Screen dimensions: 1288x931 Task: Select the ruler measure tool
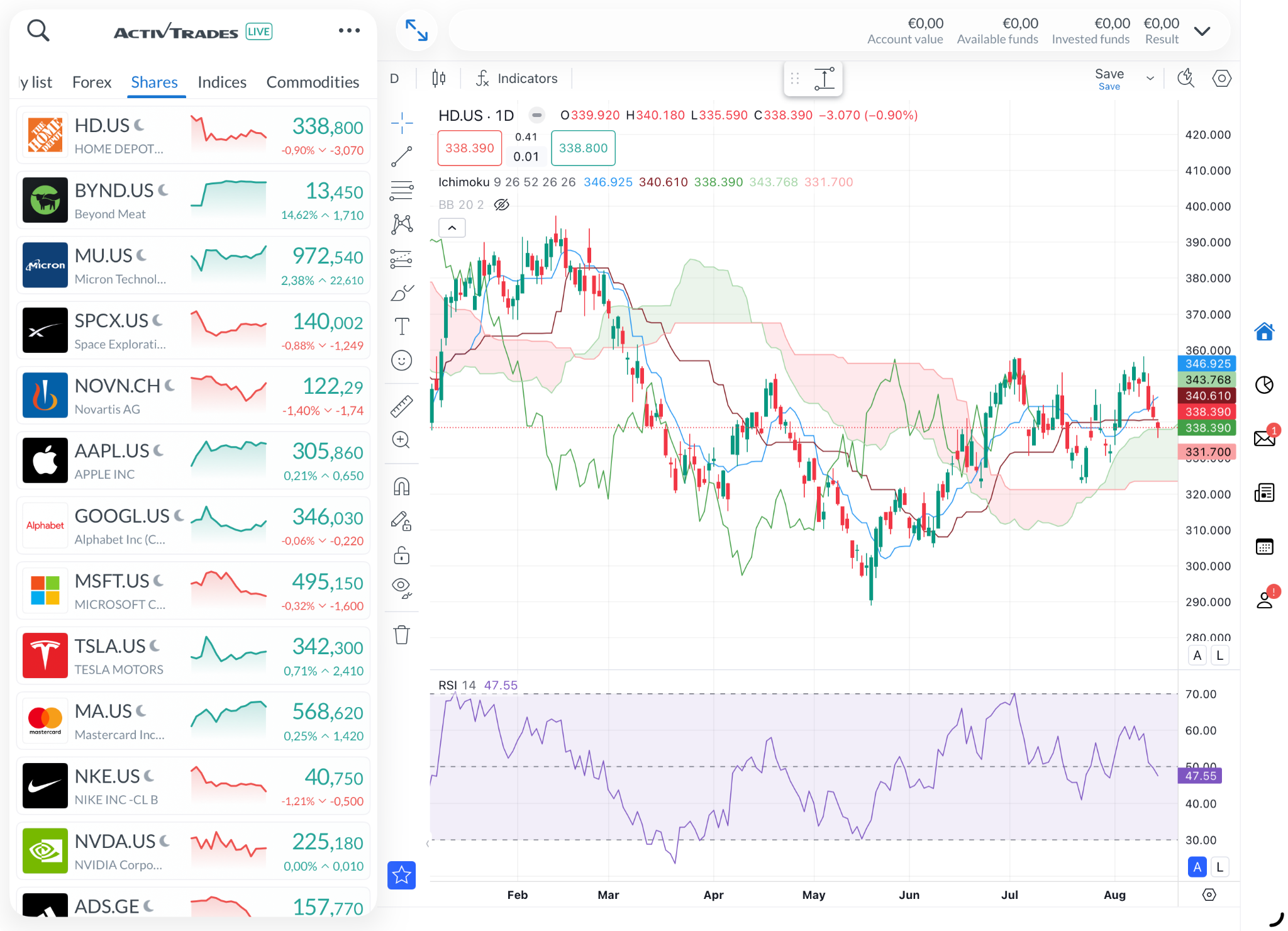coord(401,406)
